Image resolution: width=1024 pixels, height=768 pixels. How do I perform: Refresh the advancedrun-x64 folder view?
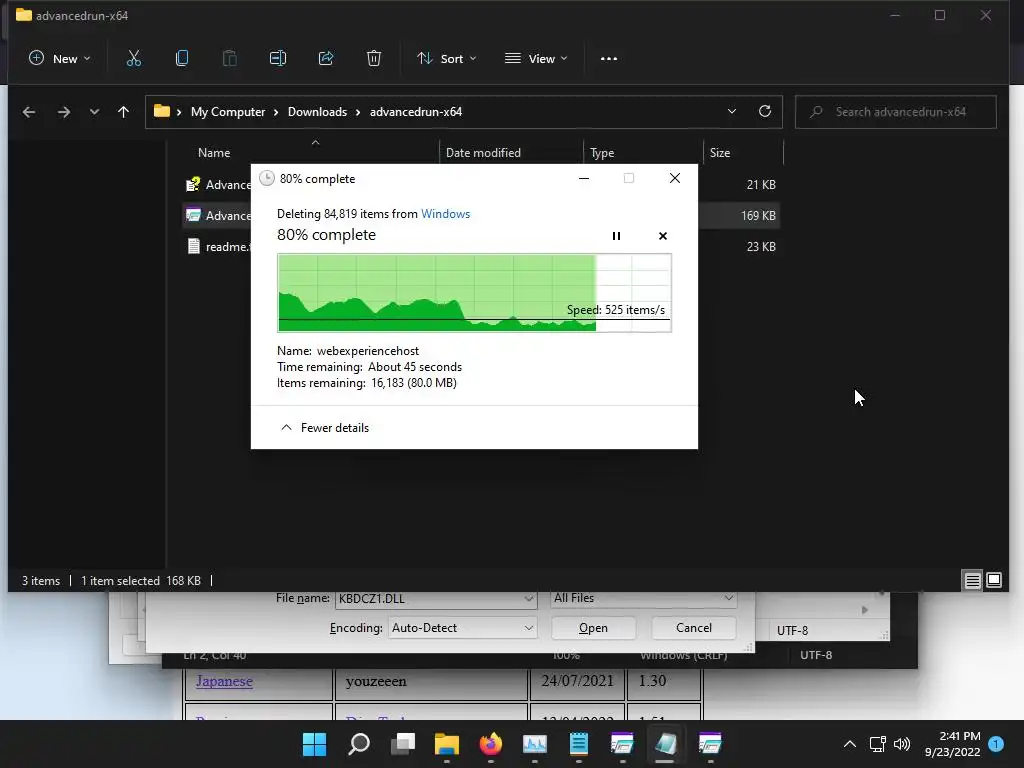(x=765, y=112)
